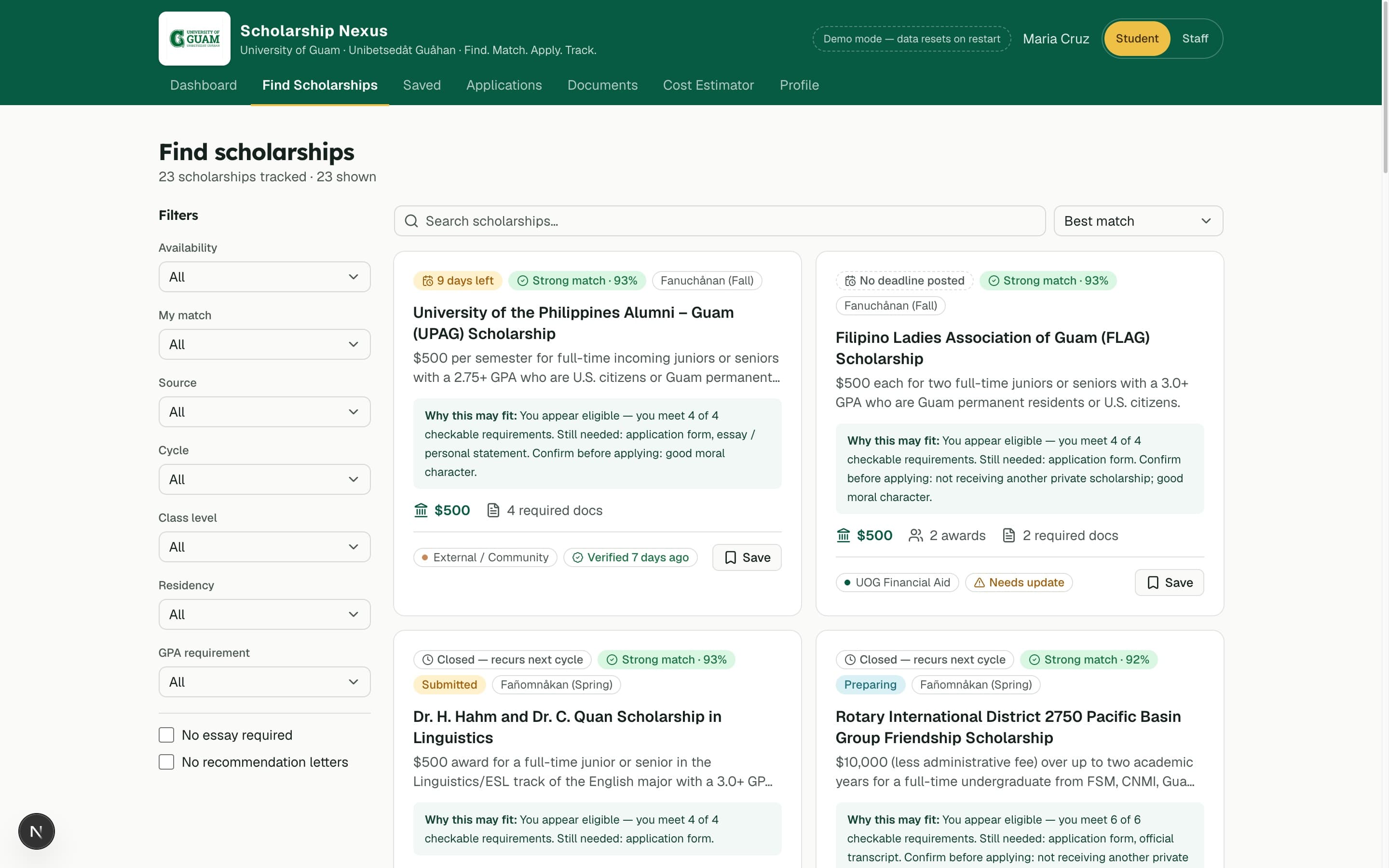Click Fañomnåkan (Spring) tag on Rotary card
Screen dimensions: 1389x868
point(976,685)
